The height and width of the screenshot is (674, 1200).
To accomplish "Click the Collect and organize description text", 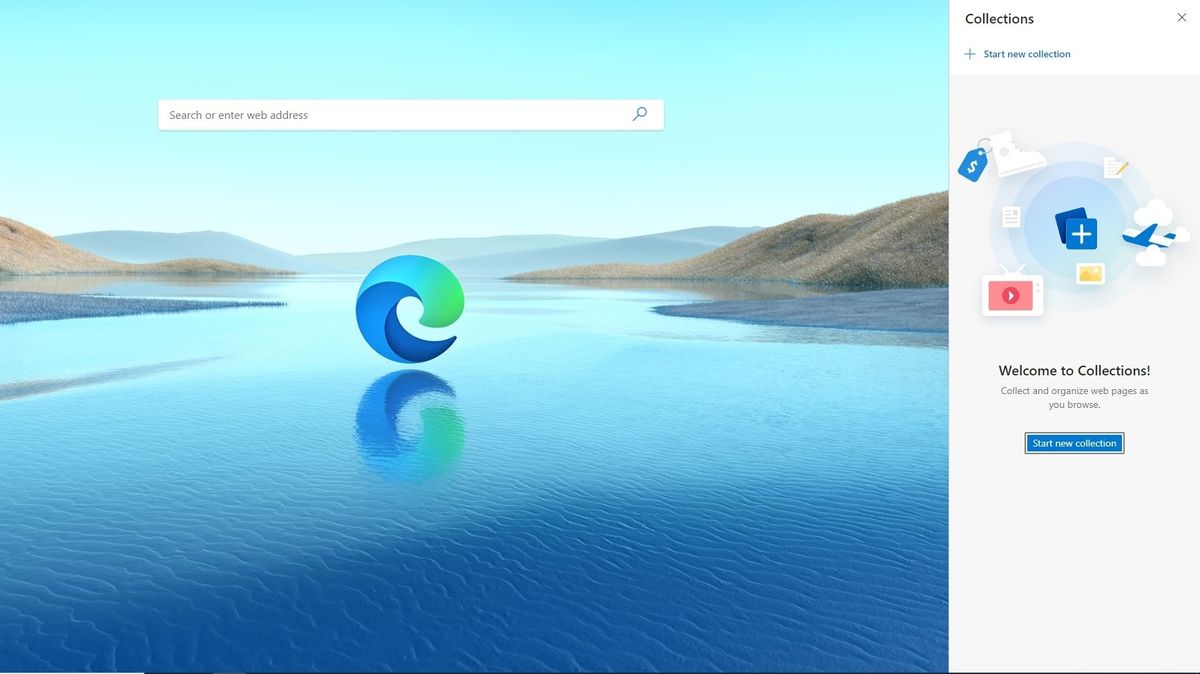I will point(1074,397).
